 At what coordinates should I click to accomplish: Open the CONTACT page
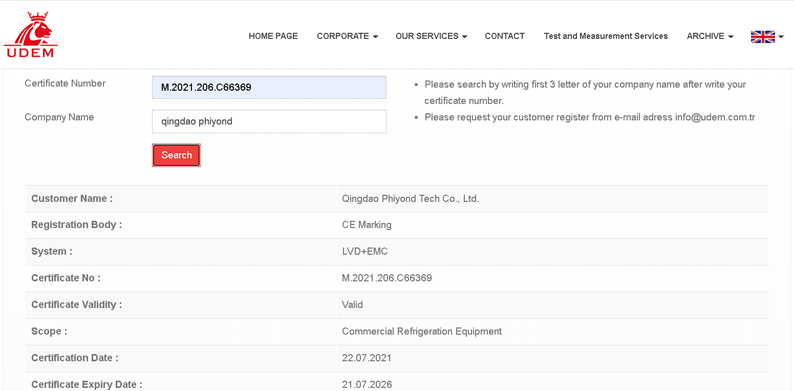[504, 36]
